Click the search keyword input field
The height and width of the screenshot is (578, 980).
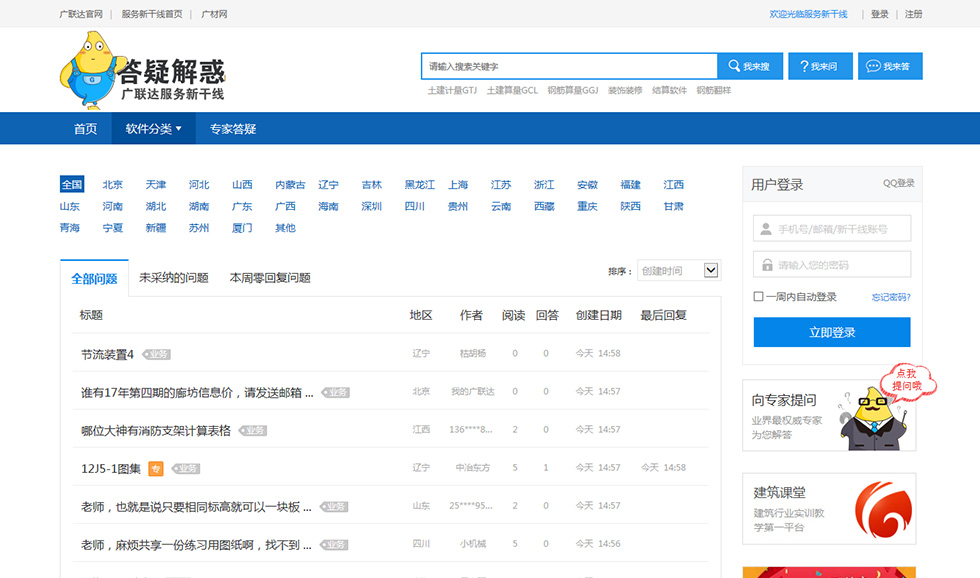pos(569,66)
